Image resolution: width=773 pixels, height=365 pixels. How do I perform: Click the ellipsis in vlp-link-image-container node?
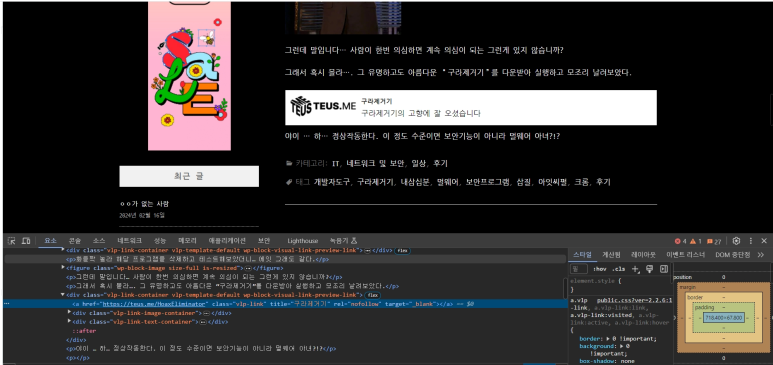tap(206, 313)
